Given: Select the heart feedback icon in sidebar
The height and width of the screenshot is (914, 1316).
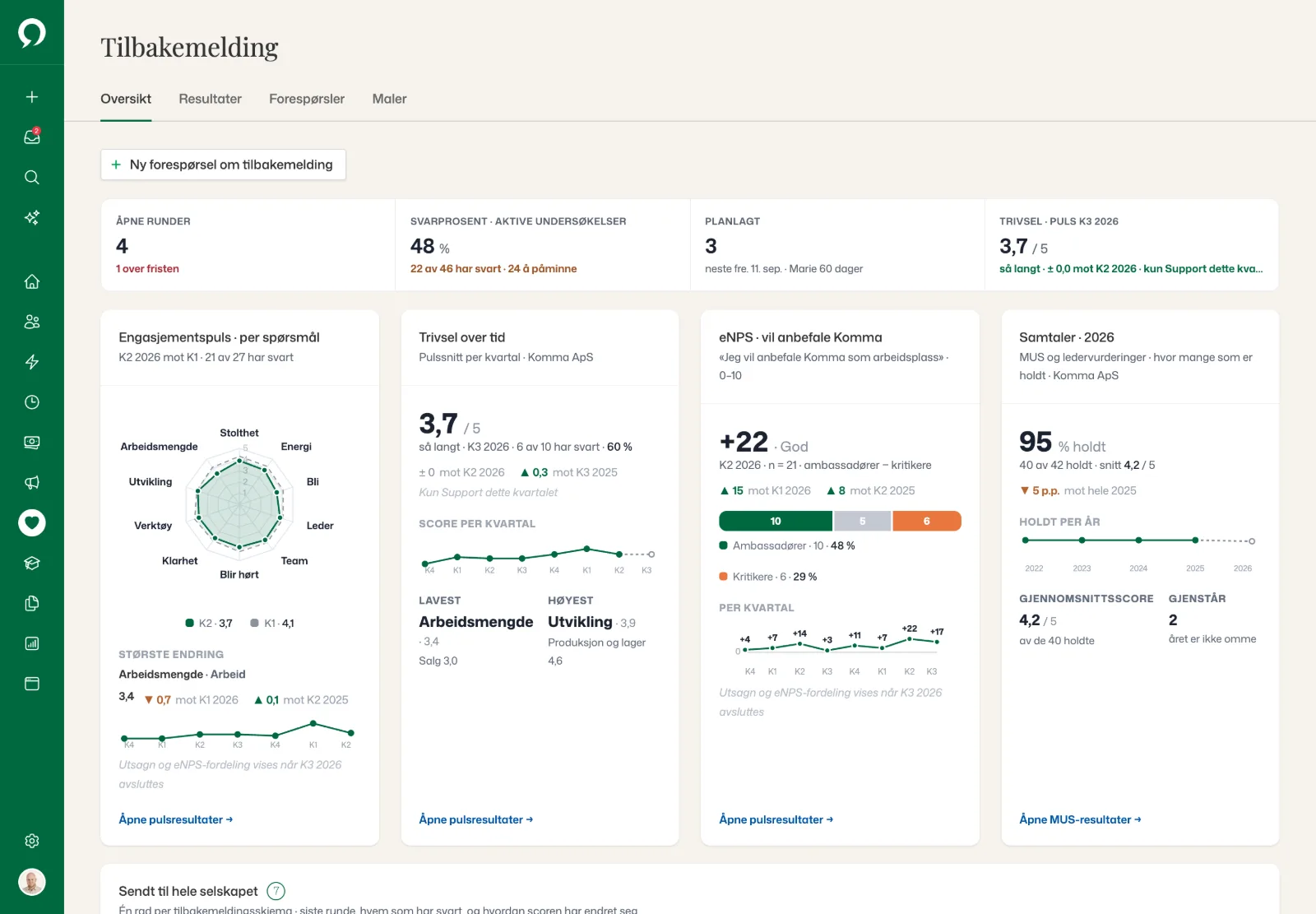Looking at the screenshot, I should [x=32, y=522].
